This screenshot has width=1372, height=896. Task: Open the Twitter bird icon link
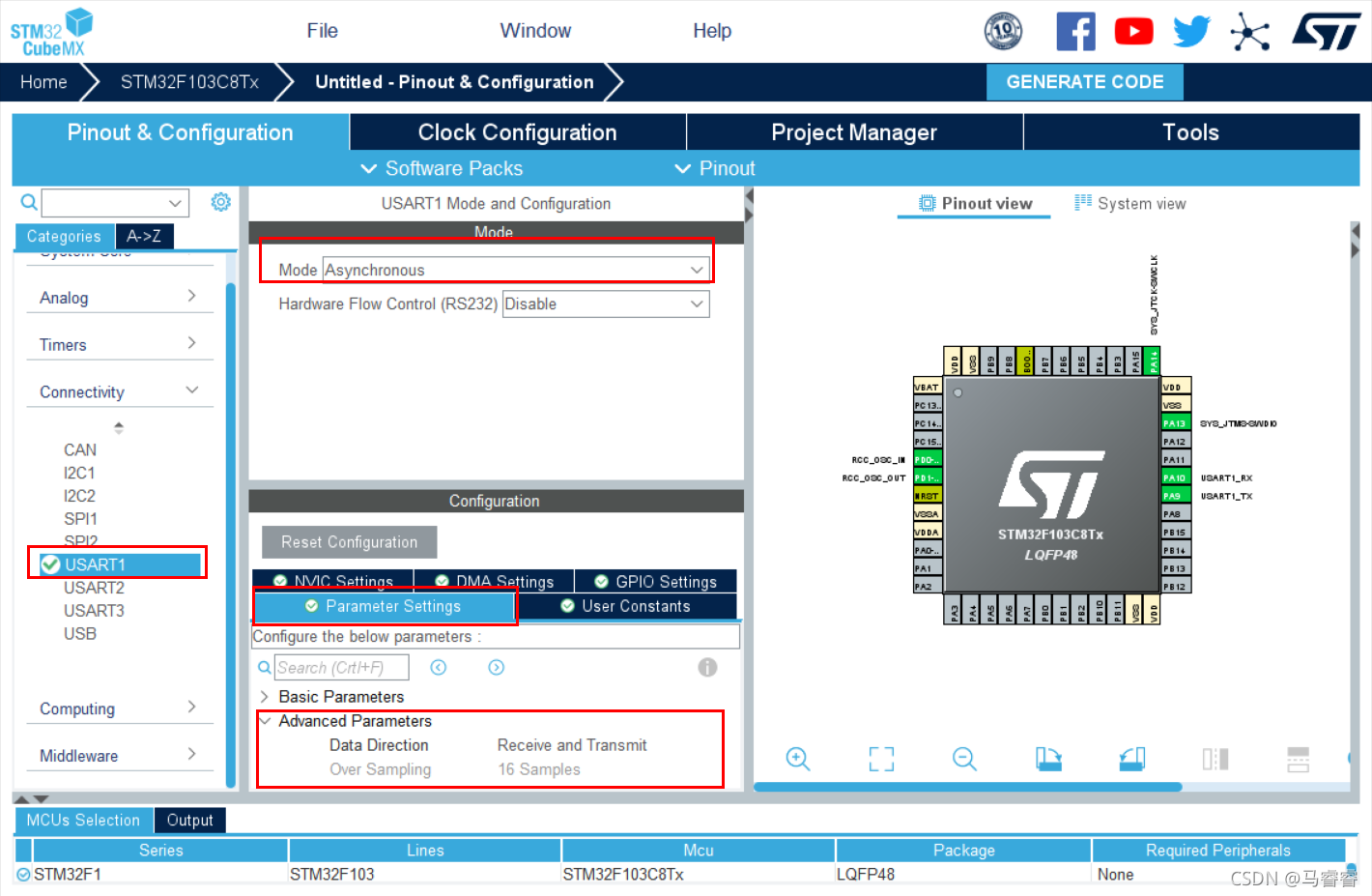[1191, 31]
